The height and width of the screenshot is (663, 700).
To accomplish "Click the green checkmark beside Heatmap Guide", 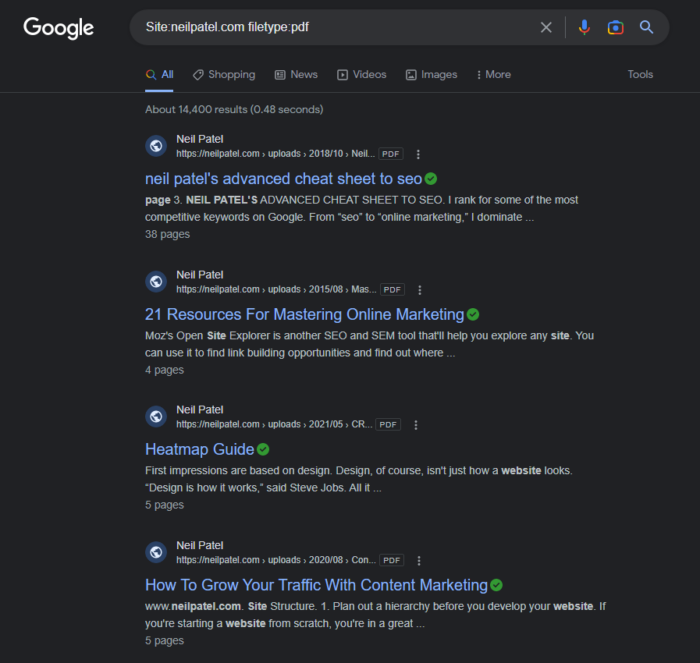I will click(x=263, y=450).
